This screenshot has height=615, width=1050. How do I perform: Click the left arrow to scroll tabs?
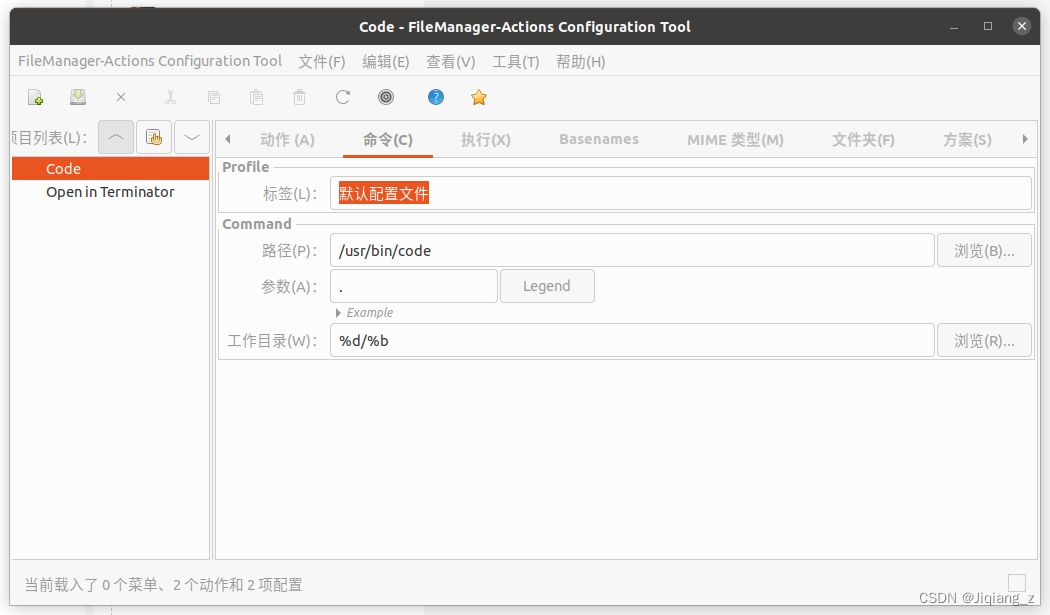pyautogui.click(x=227, y=139)
